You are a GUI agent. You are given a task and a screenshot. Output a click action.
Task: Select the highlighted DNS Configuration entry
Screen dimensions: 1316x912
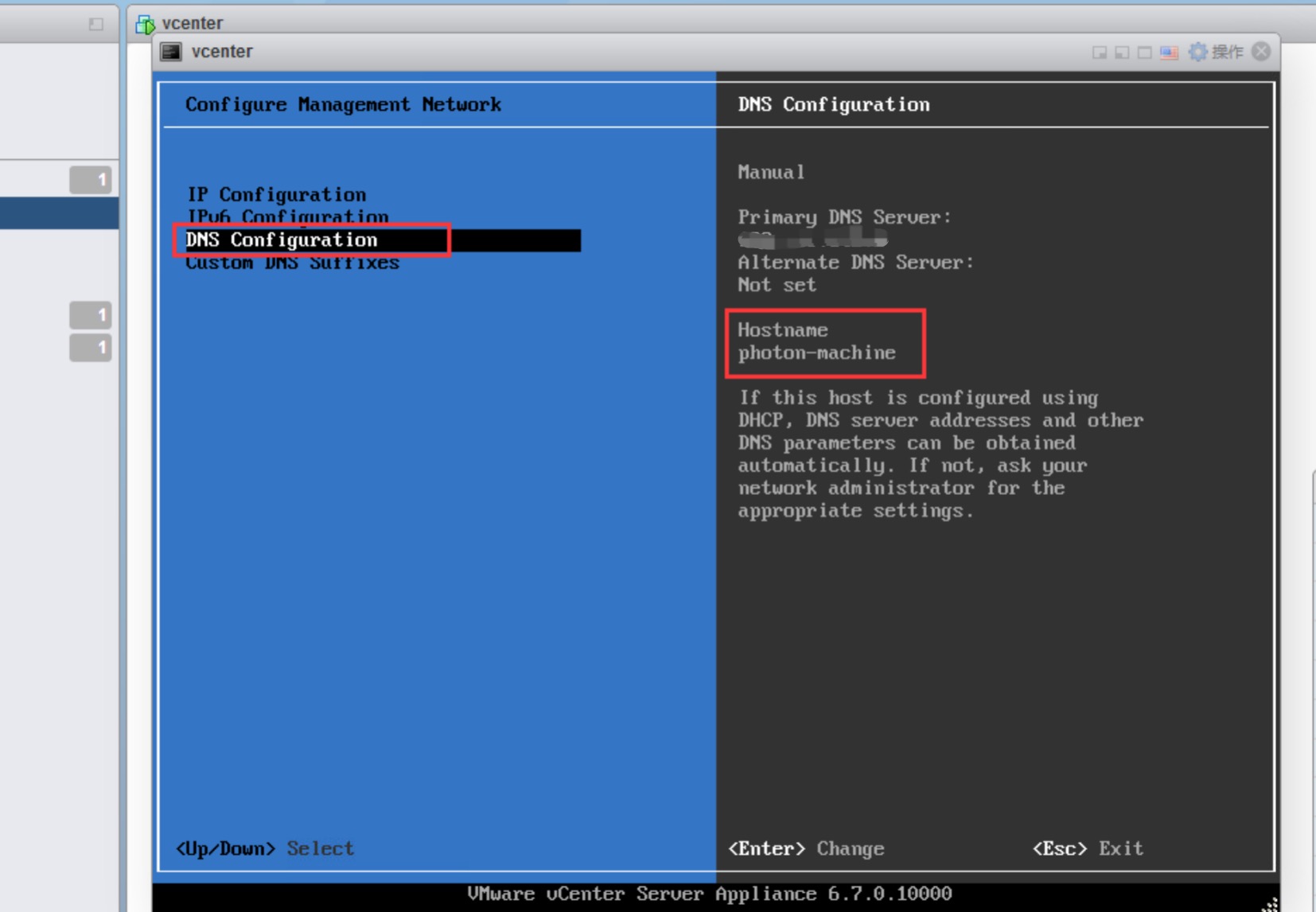coord(383,240)
